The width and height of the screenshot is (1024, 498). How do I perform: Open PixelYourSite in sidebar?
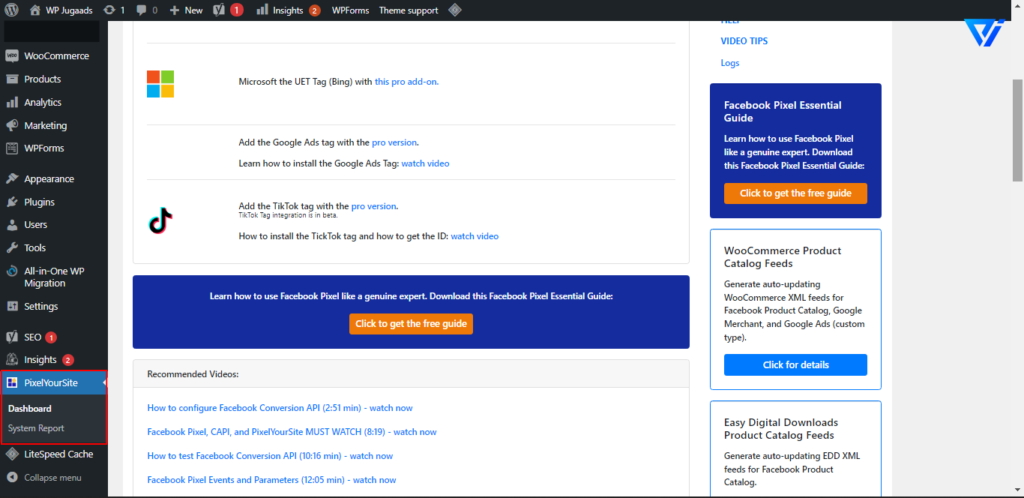(54, 382)
